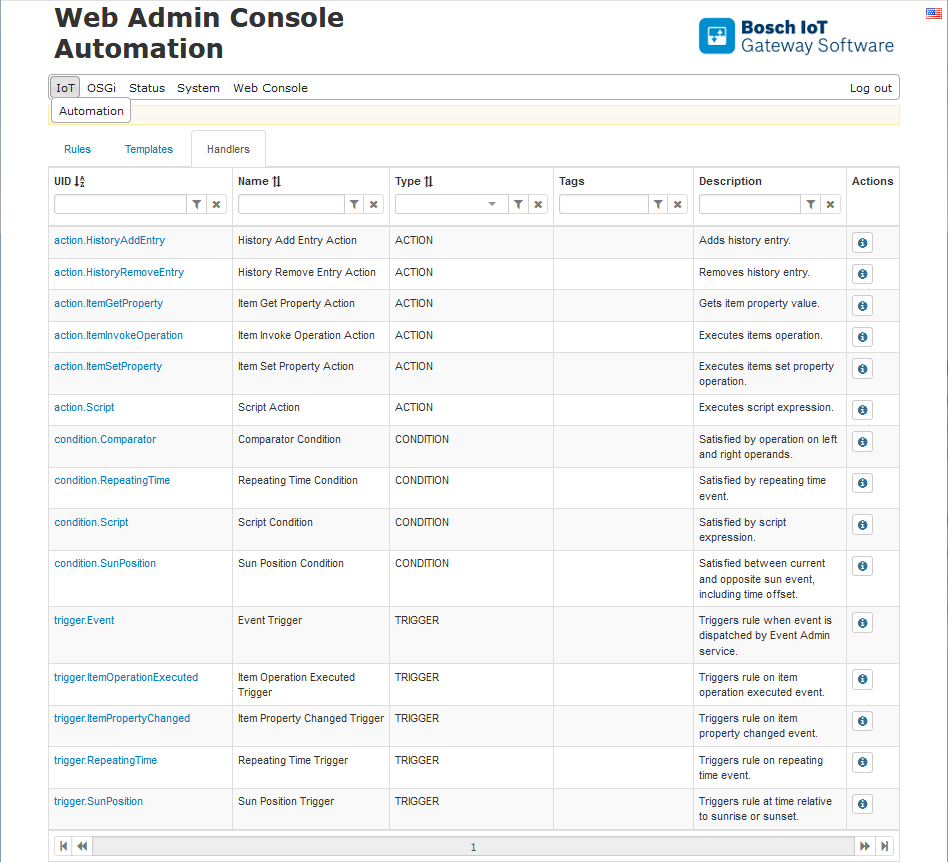Open info for condition.Comparator handler

[862, 442]
